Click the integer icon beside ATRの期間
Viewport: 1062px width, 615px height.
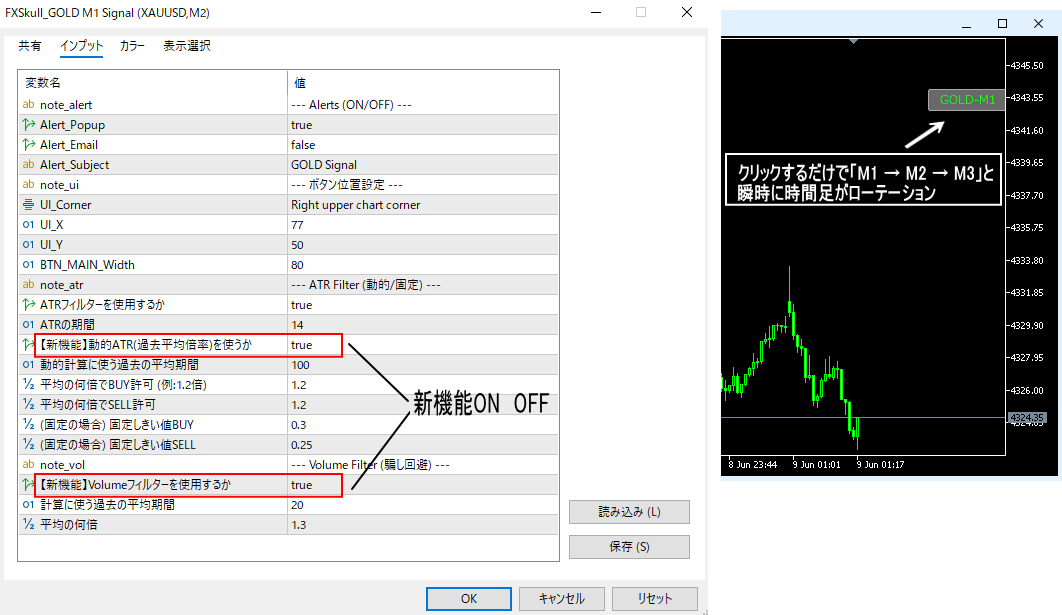point(28,324)
